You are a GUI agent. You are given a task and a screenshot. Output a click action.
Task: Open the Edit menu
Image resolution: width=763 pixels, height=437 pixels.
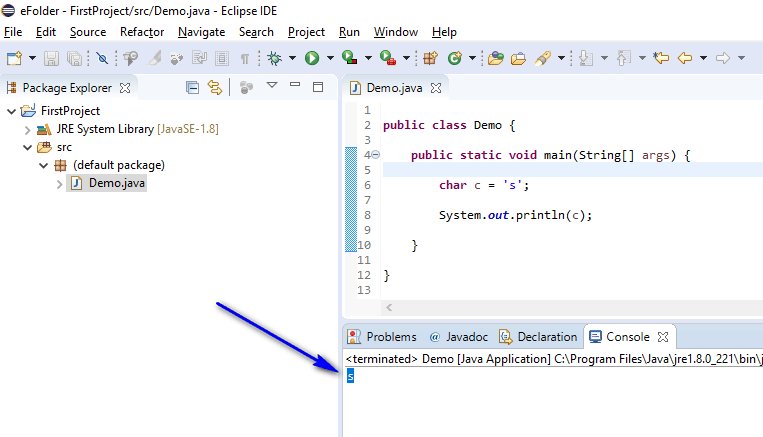tap(46, 32)
